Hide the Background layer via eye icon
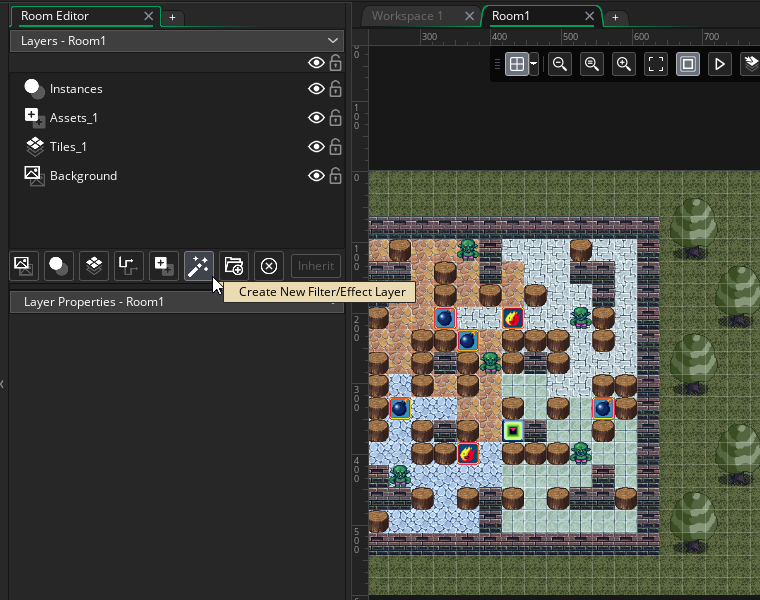Screen dimensions: 760x600 point(317,176)
